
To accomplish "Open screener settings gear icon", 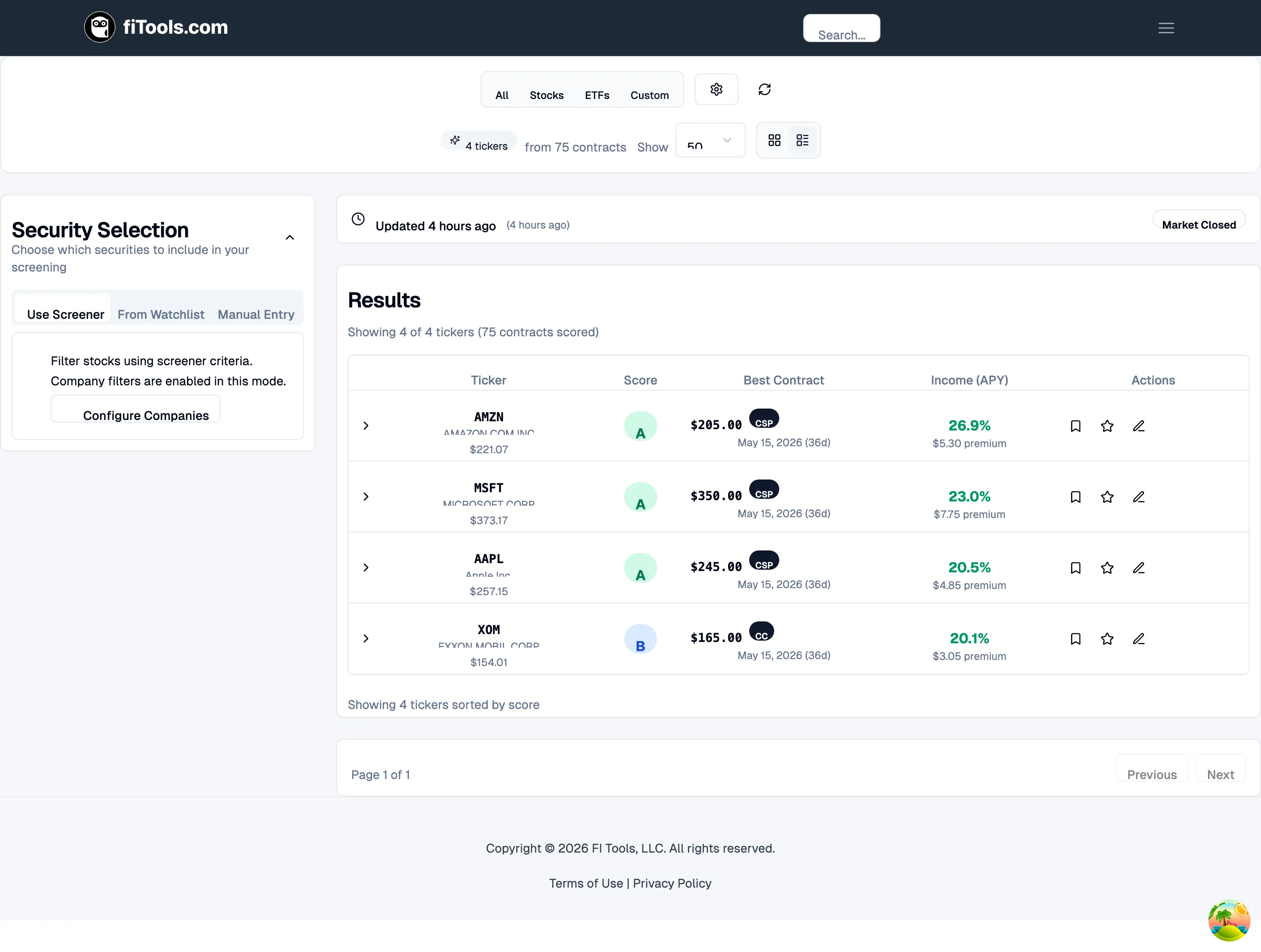I will (x=716, y=89).
